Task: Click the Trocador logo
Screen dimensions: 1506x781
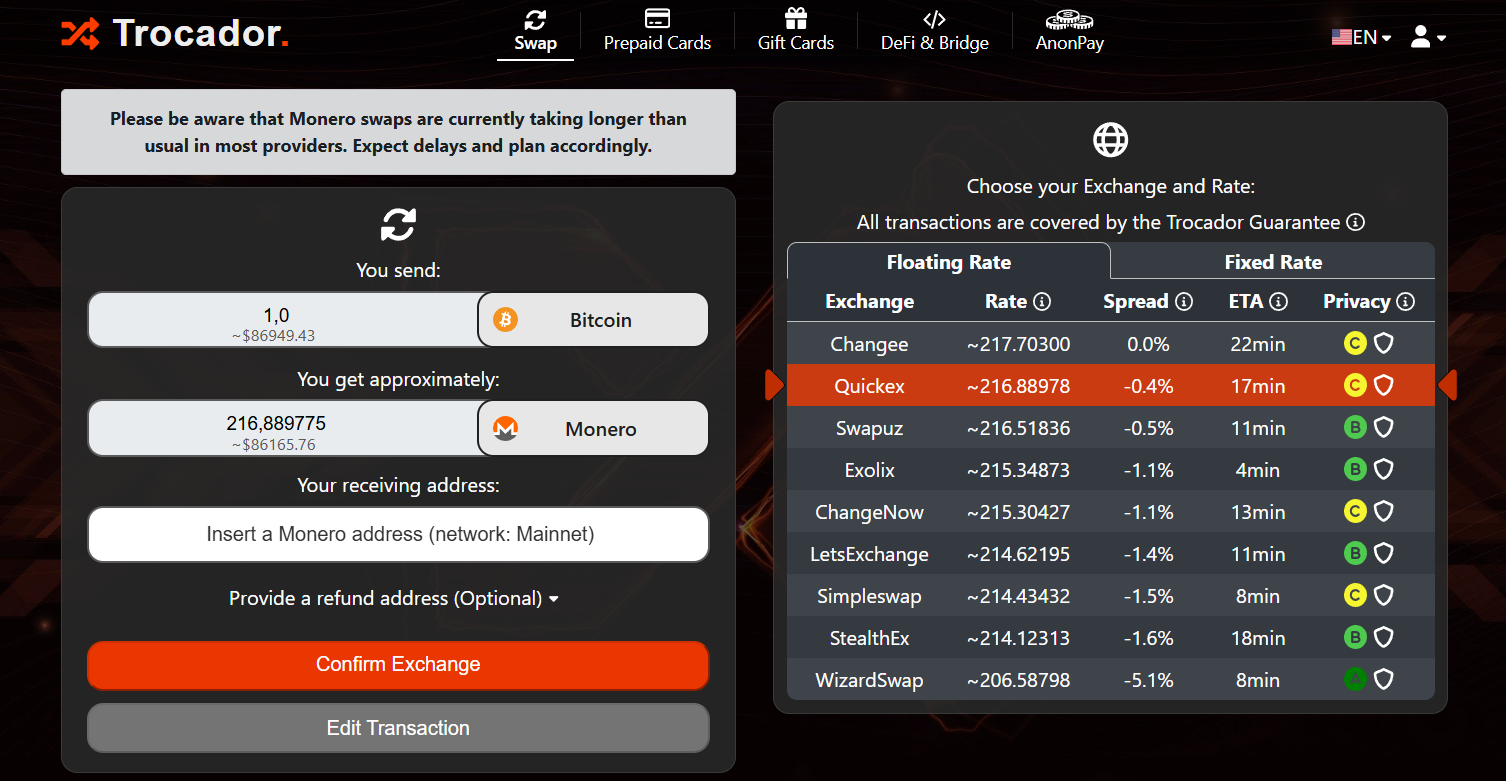Action: point(175,34)
